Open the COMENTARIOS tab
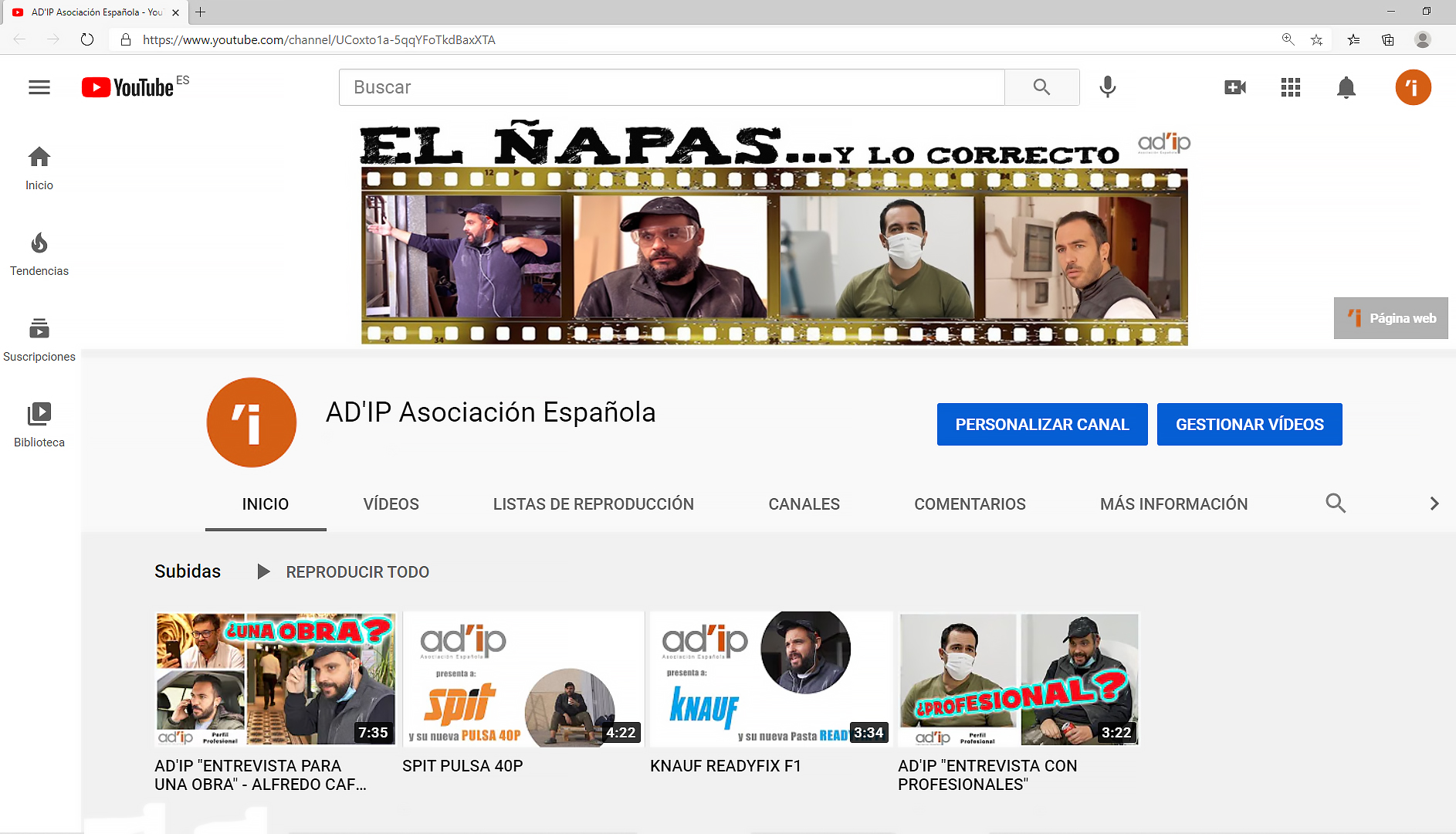The width and height of the screenshot is (1456, 834). (x=970, y=503)
